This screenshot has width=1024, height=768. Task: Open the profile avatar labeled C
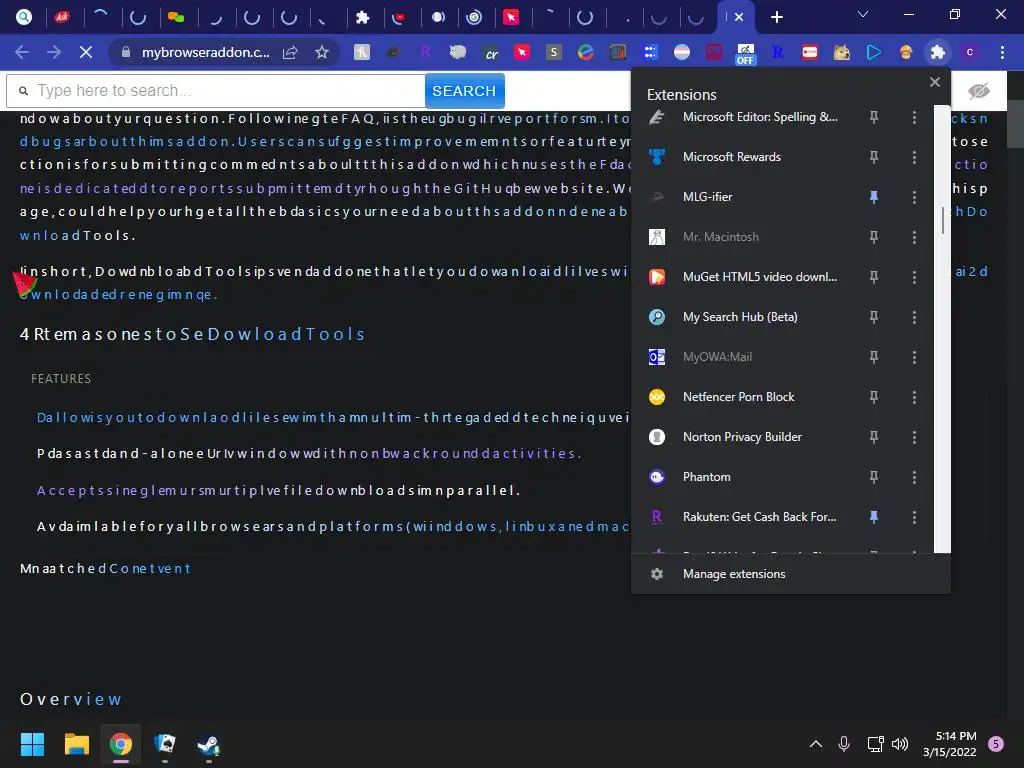(970, 52)
